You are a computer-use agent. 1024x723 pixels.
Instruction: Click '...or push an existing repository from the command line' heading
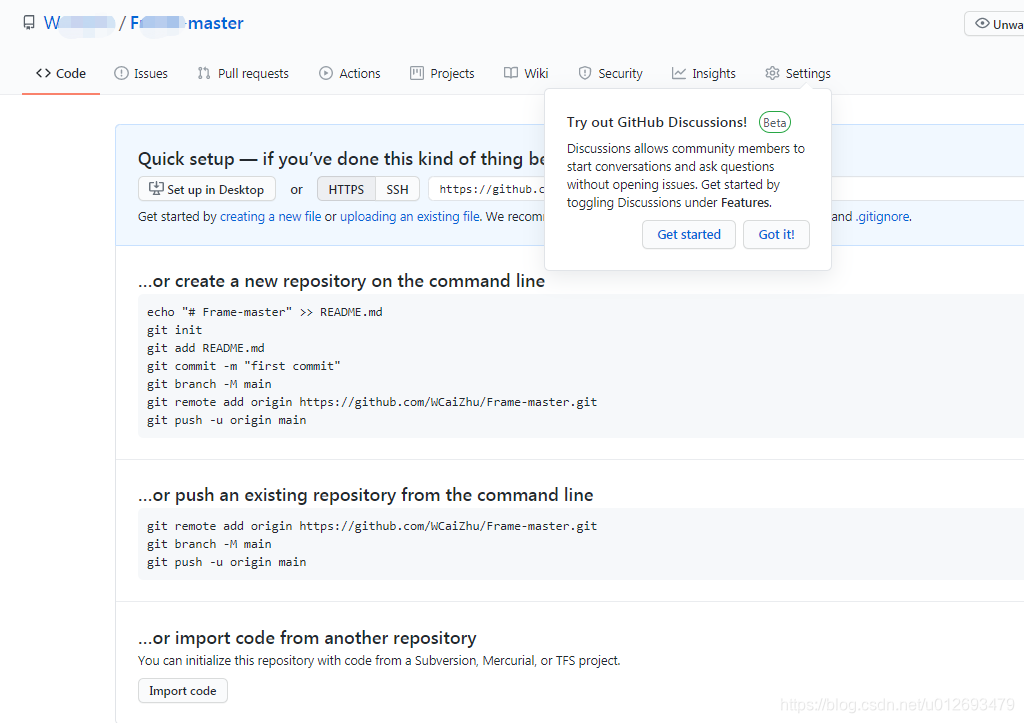pyautogui.click(x=366, y=495)
